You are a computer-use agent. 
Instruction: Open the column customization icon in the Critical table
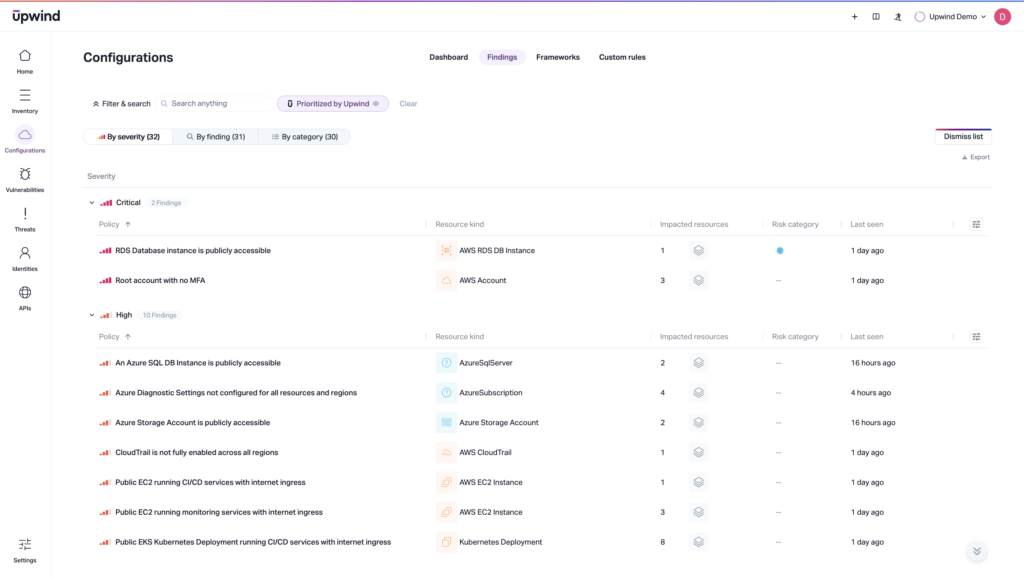tap(976, 224)
